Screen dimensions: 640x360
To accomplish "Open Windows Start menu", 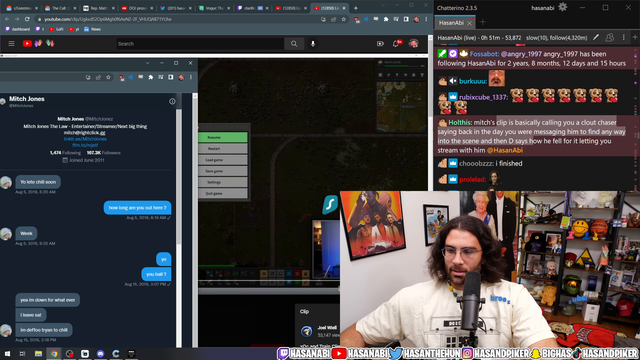I will [7, 353].
